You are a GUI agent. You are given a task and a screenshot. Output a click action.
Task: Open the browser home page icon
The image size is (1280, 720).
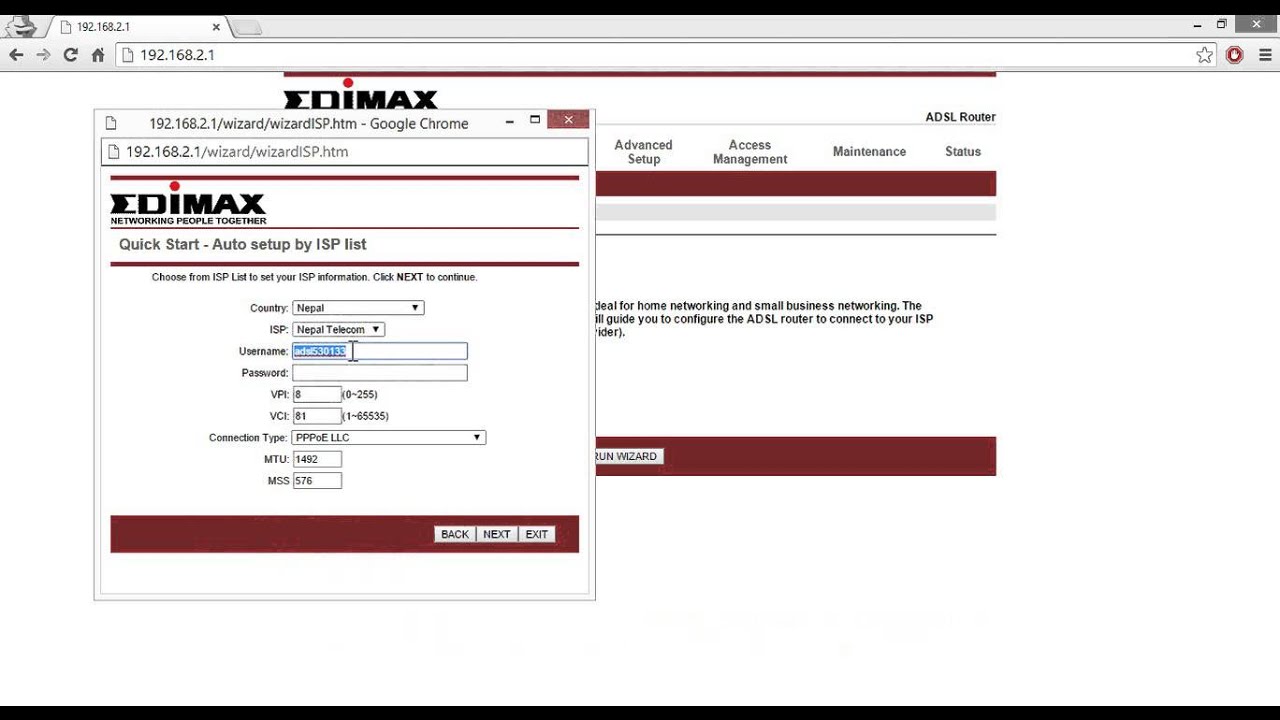point(98,55)
